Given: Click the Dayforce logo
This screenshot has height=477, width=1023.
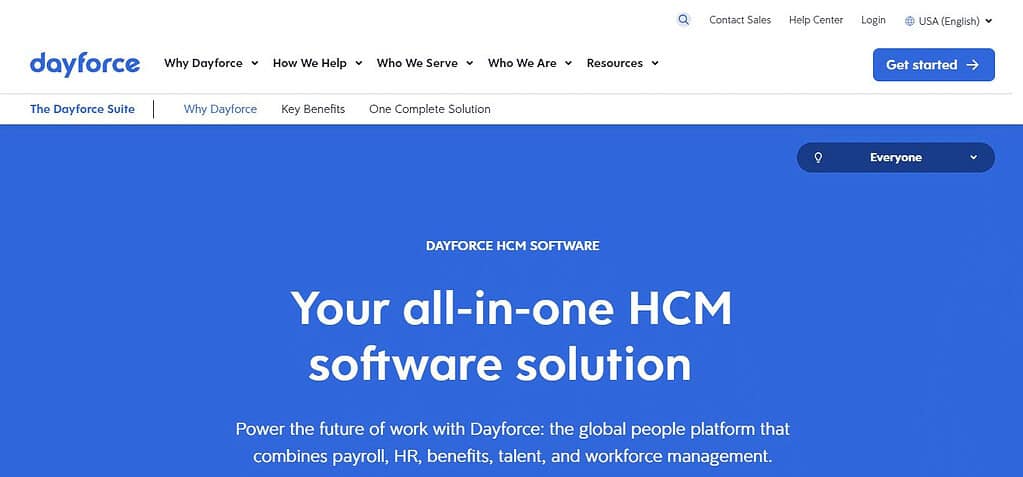Looking at the screenshot, I should [x=85, y=64].
